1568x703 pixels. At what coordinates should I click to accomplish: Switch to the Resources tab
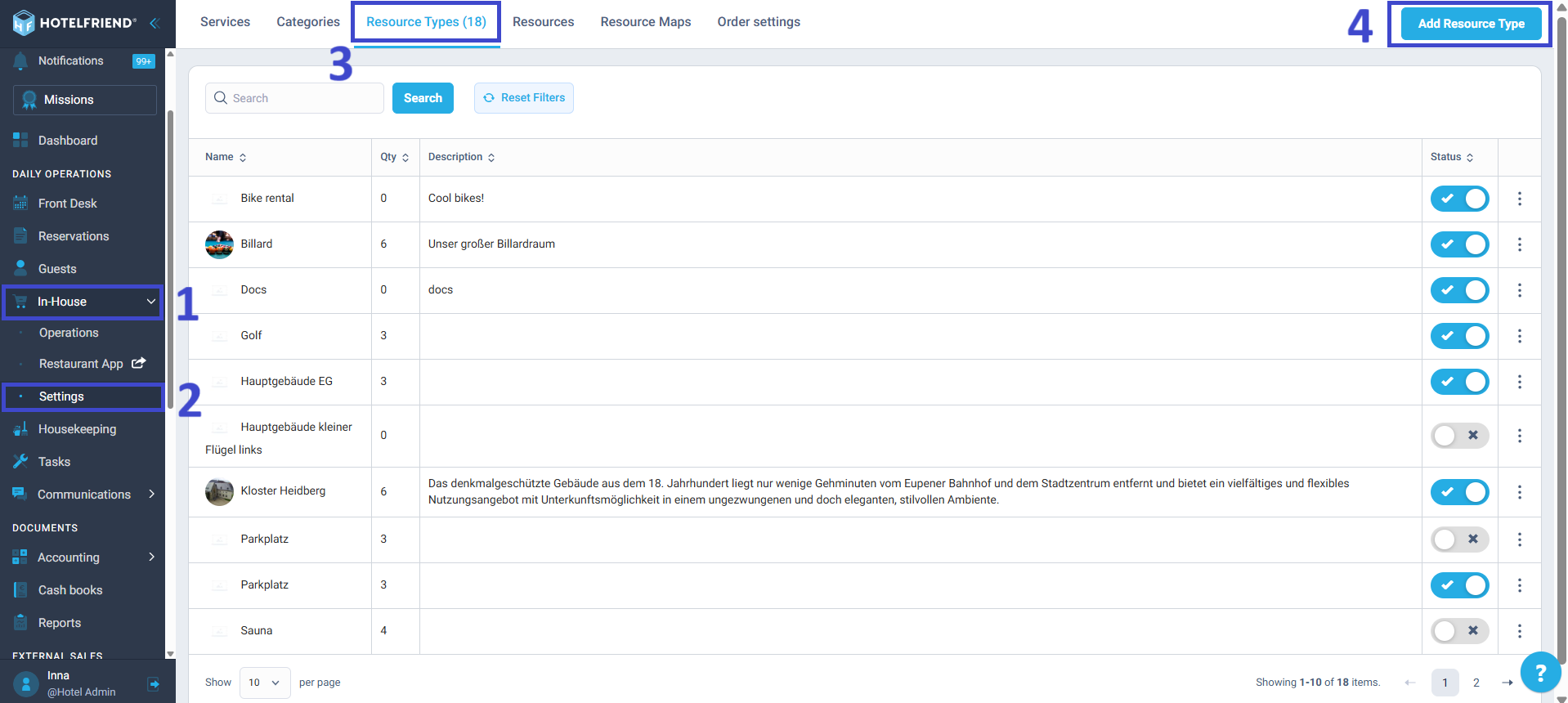tap(544, 22)
